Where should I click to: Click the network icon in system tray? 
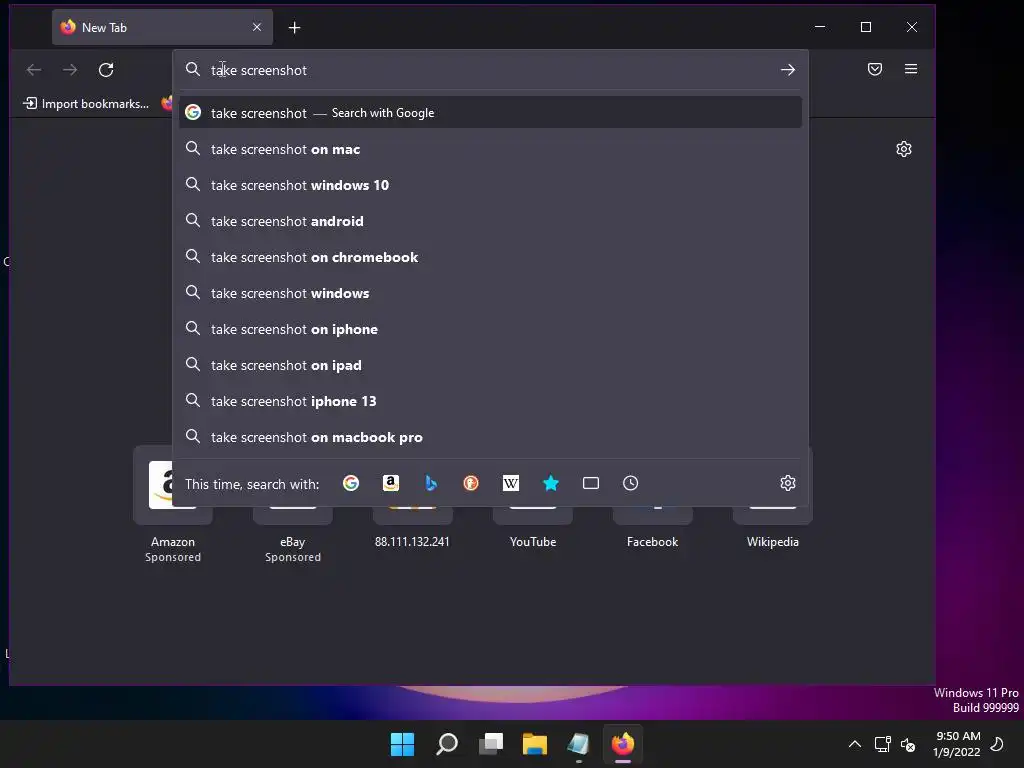pos(882,744)
